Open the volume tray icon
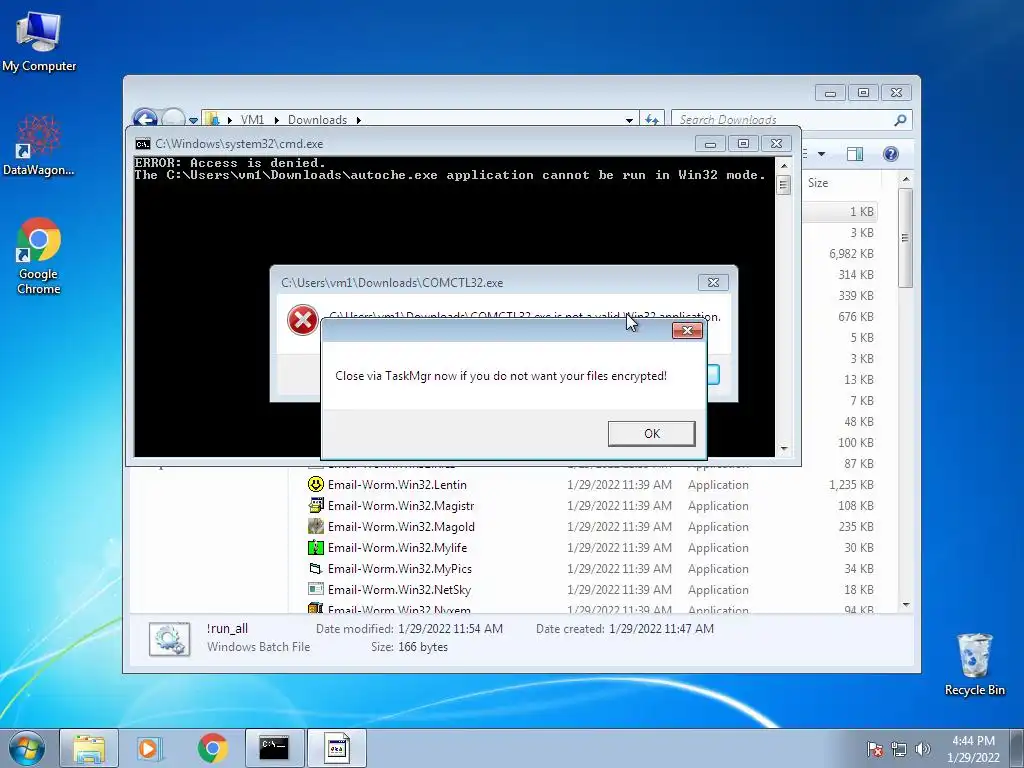Image resolution: width=1024 pixels, height=768 pixels. click(922, 749)
